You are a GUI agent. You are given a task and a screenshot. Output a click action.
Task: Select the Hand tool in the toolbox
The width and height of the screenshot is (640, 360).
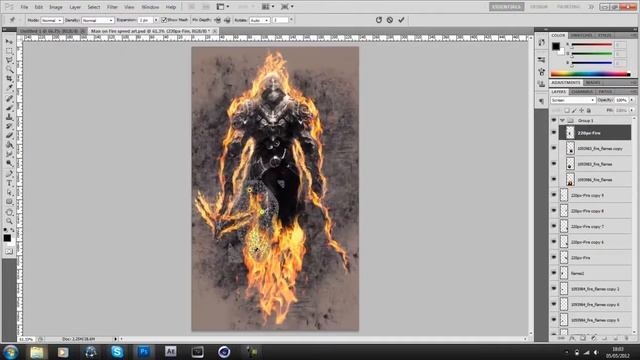pyautogui.click(x=9, y=212)
